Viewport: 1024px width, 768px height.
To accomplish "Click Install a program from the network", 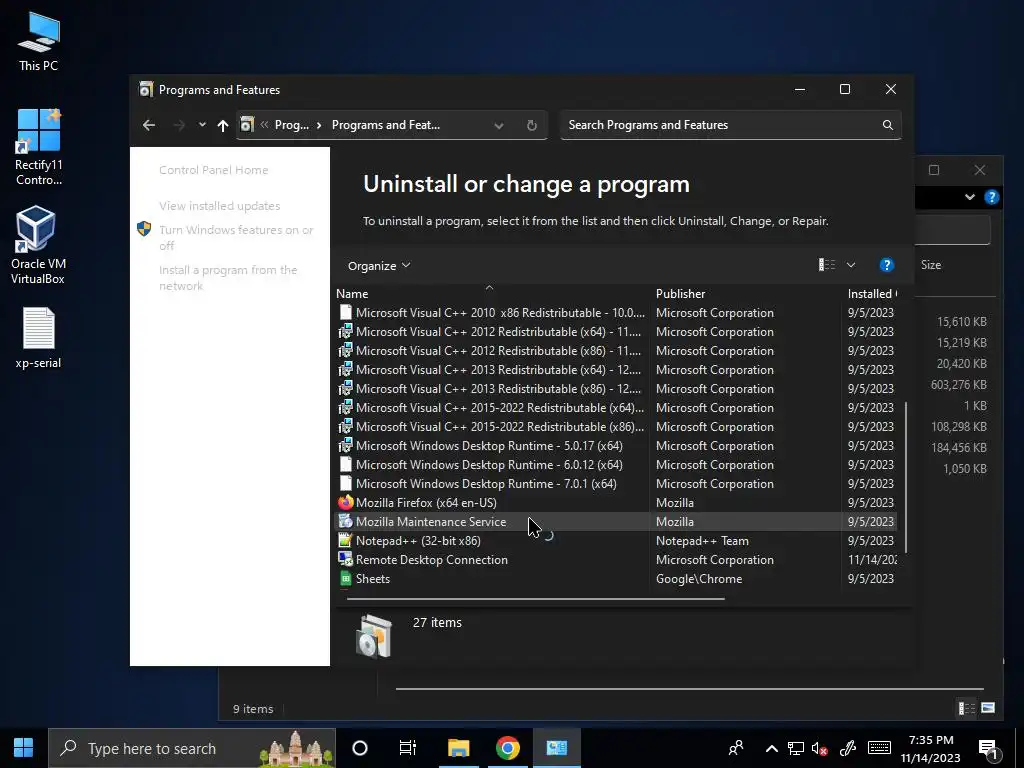I will (228, 278).
